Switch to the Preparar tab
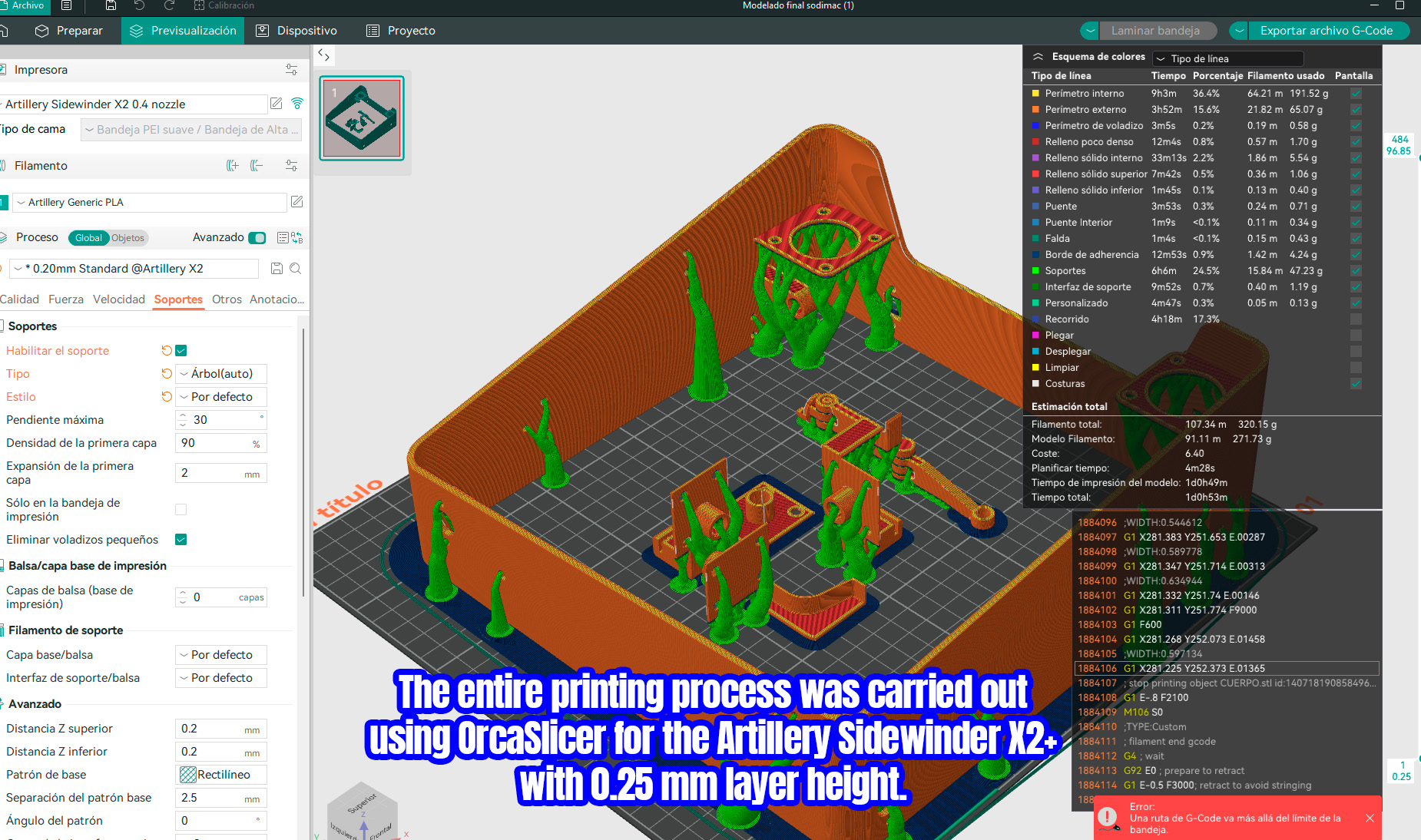Image resolution: width=1421 pixels, height=840 pixels. [x=69, y=31]
